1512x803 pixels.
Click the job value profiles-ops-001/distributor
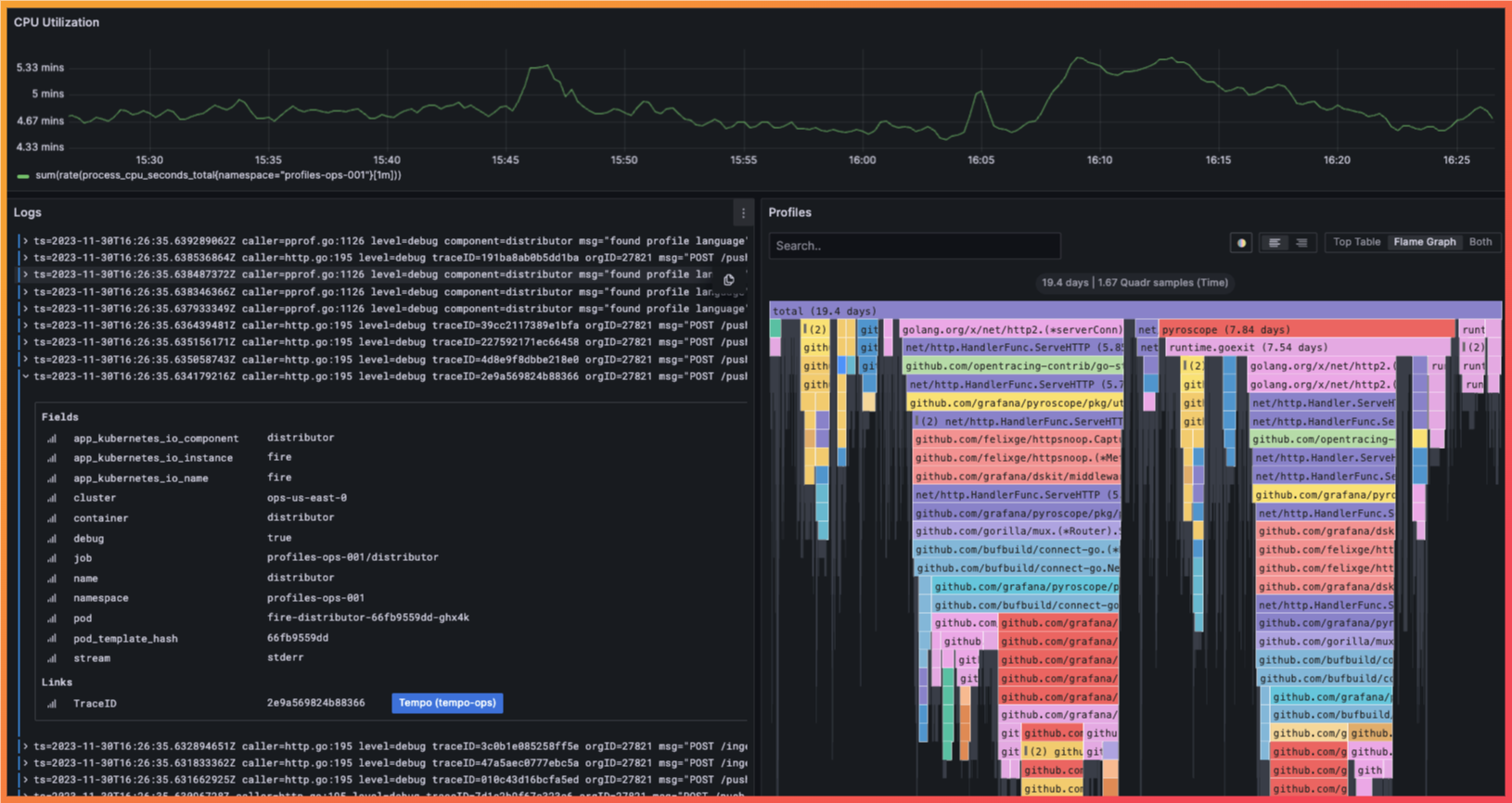(352, 557)
